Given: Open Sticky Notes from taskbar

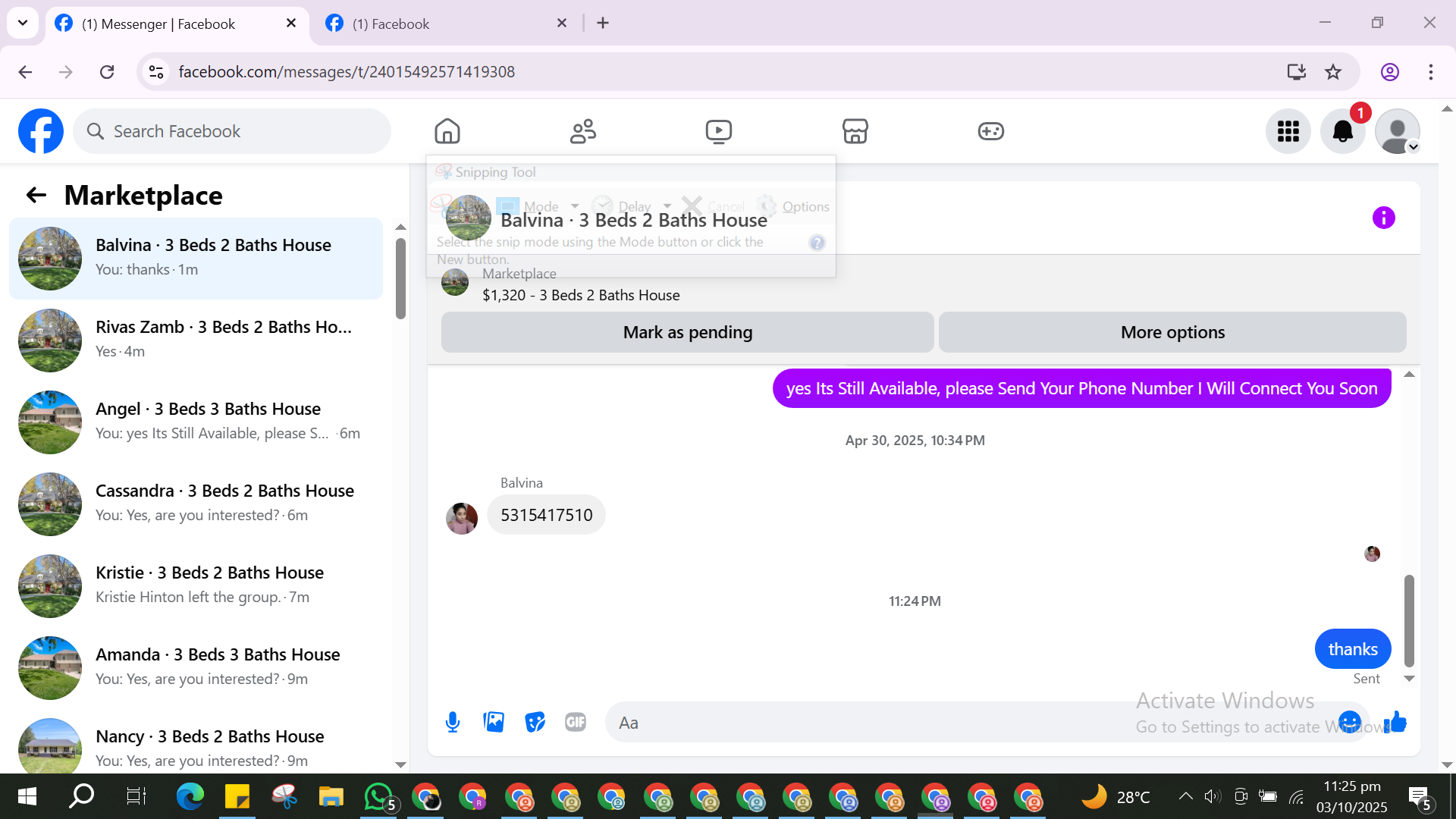Looking at the screenshot, I should [237, 797].
